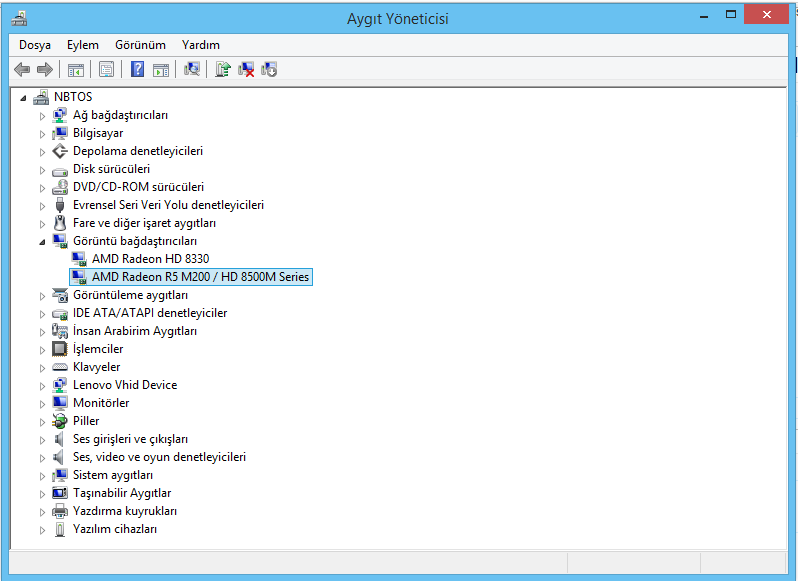Toggle the show/hide console tree toolbar icon
Viewport: 798px width, 581px height.
pyautogui.click(x=76, y=70)
